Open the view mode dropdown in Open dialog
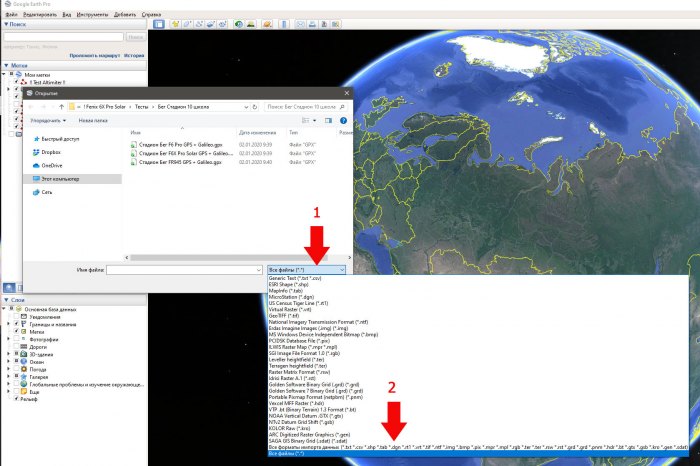Viewport: 700px width, 466px height. point(314,121)
